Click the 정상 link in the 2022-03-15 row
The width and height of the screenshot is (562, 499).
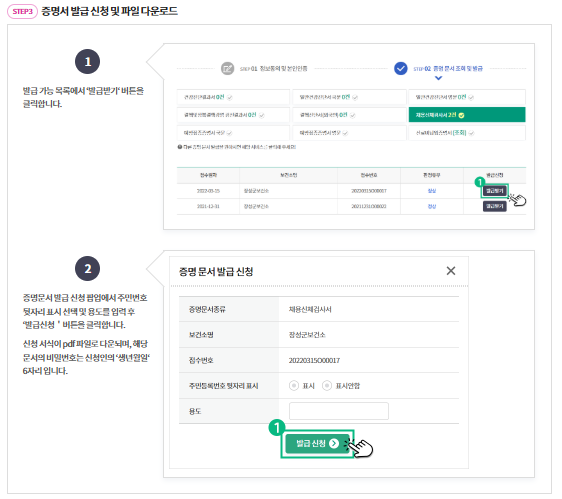tap(432, 191)
